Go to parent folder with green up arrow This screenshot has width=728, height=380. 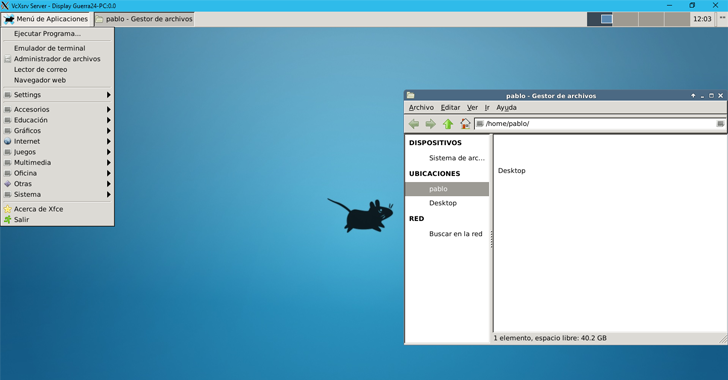[448, 124]
